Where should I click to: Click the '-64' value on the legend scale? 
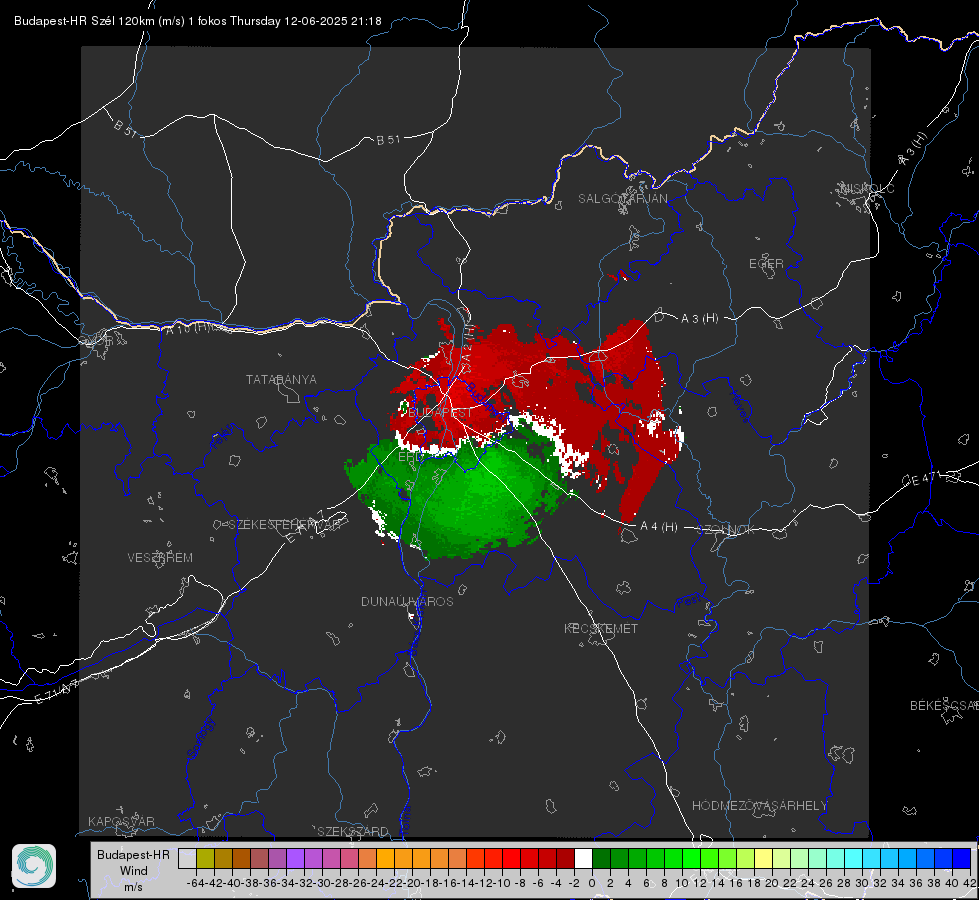[x=195, y=883]
